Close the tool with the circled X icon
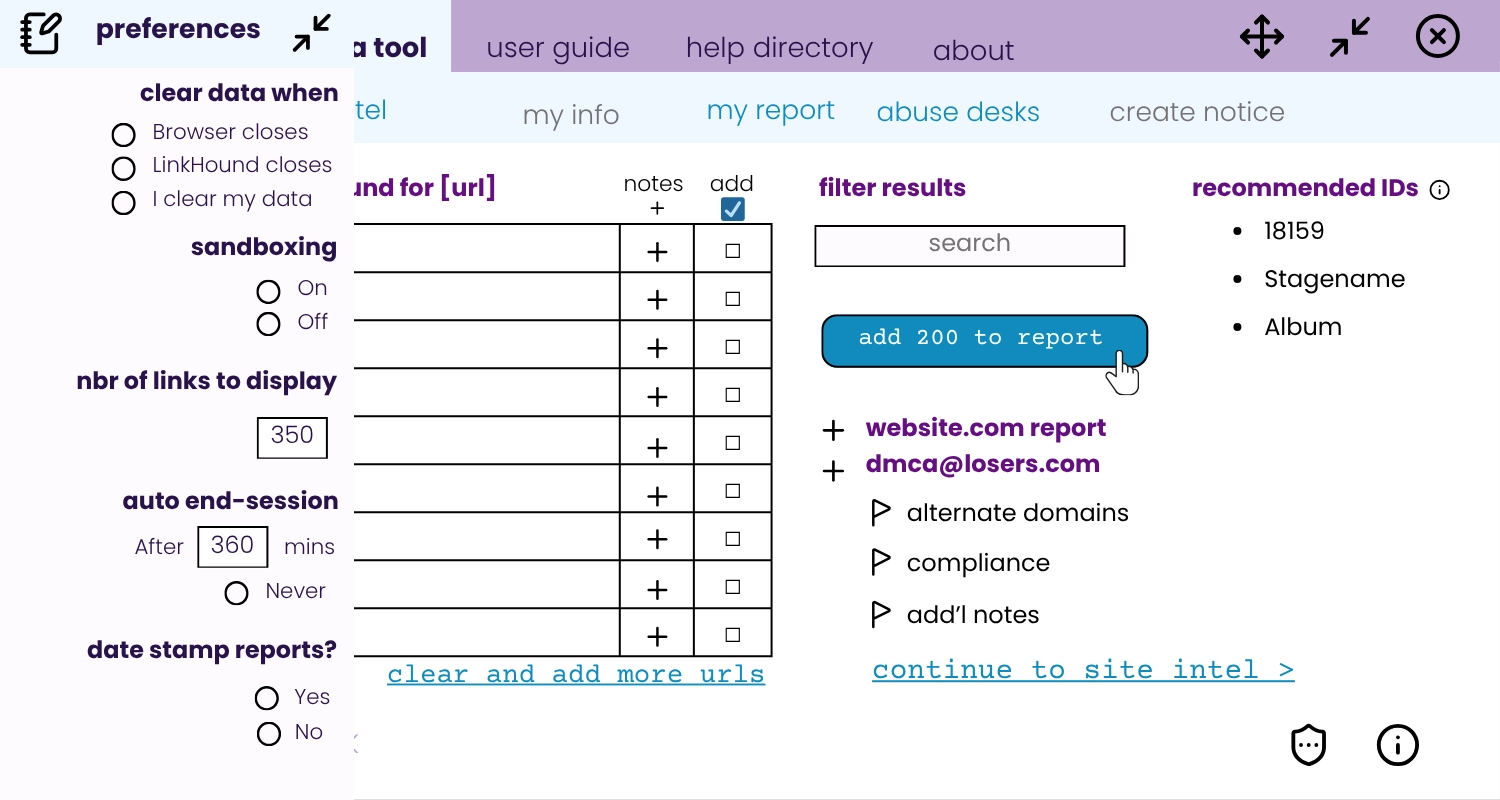Image resolution: width=1500 pixels, height=800 pixels. coord(1438,38)
